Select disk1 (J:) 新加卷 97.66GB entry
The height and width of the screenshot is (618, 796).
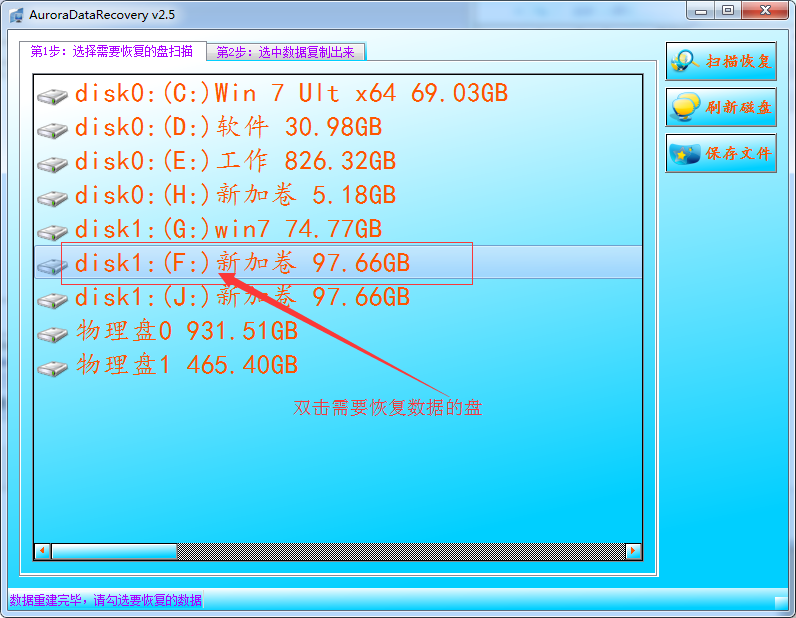[242, 297]
